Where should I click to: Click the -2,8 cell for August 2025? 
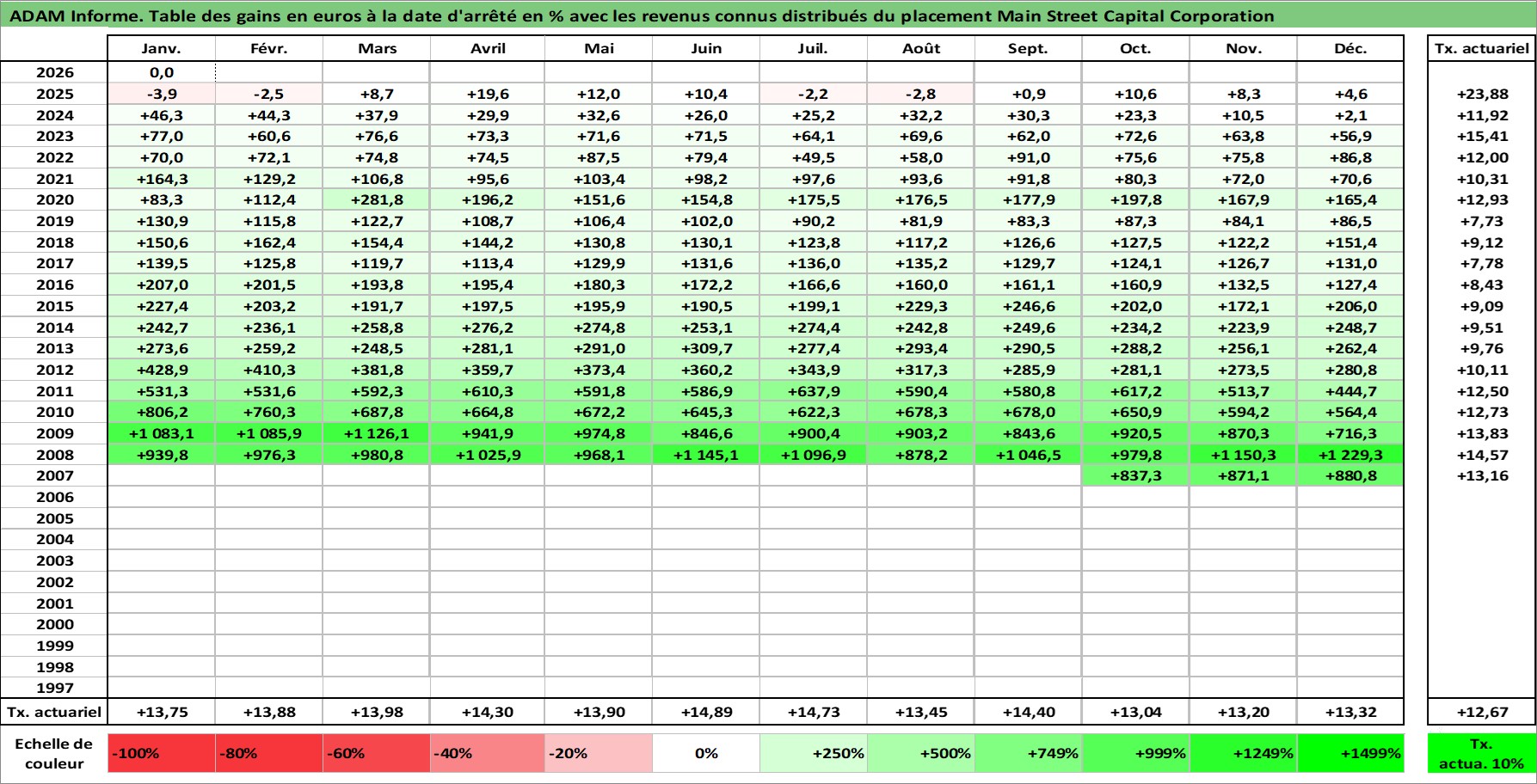pos(921,94)
